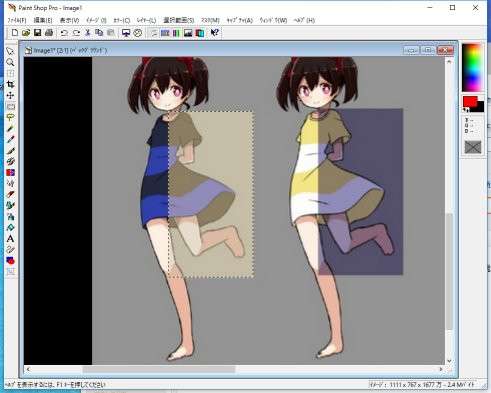
Task: Select the Mover tool
Action: [x=10, y=95]
